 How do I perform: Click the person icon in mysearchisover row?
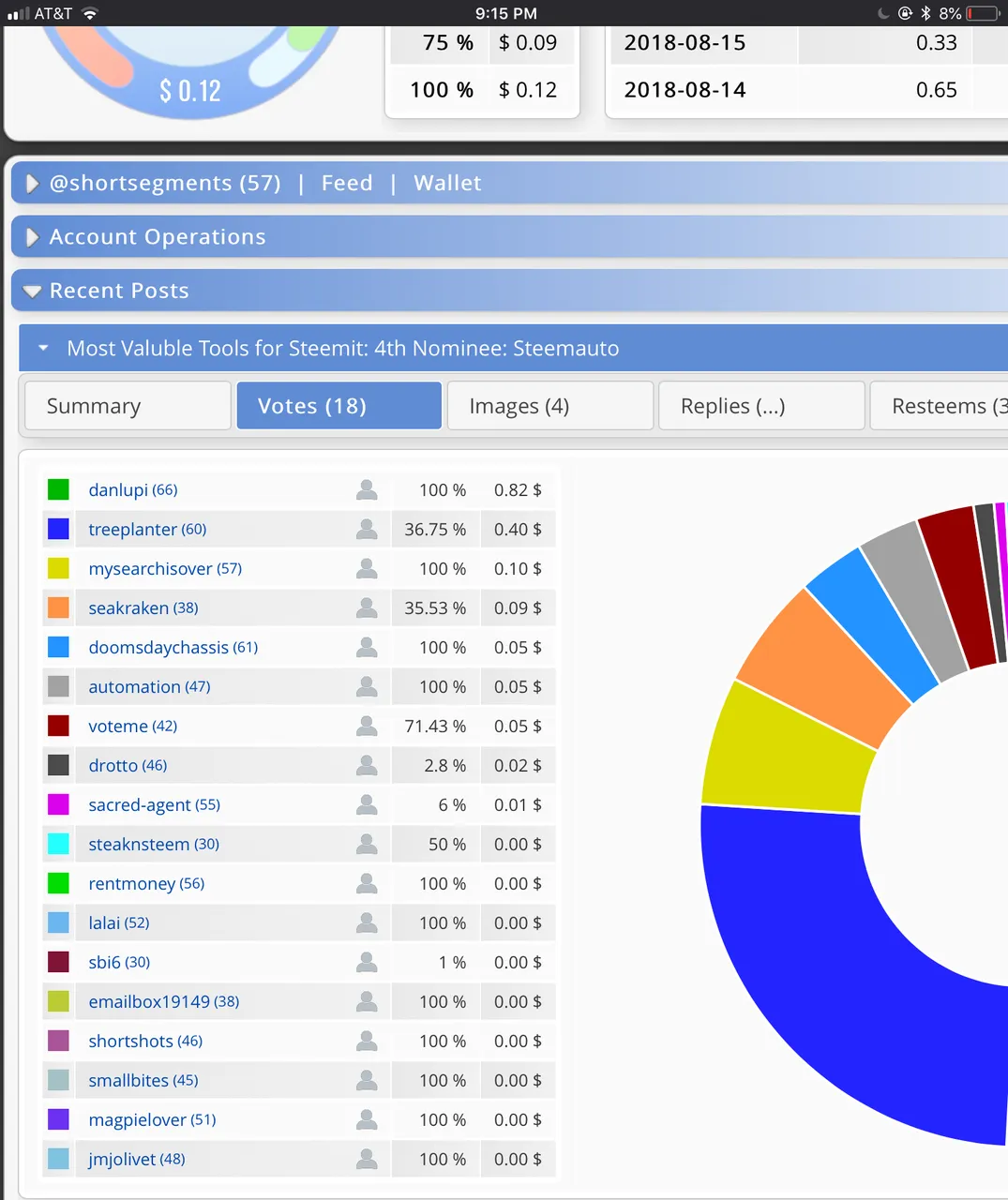(367, 568)
